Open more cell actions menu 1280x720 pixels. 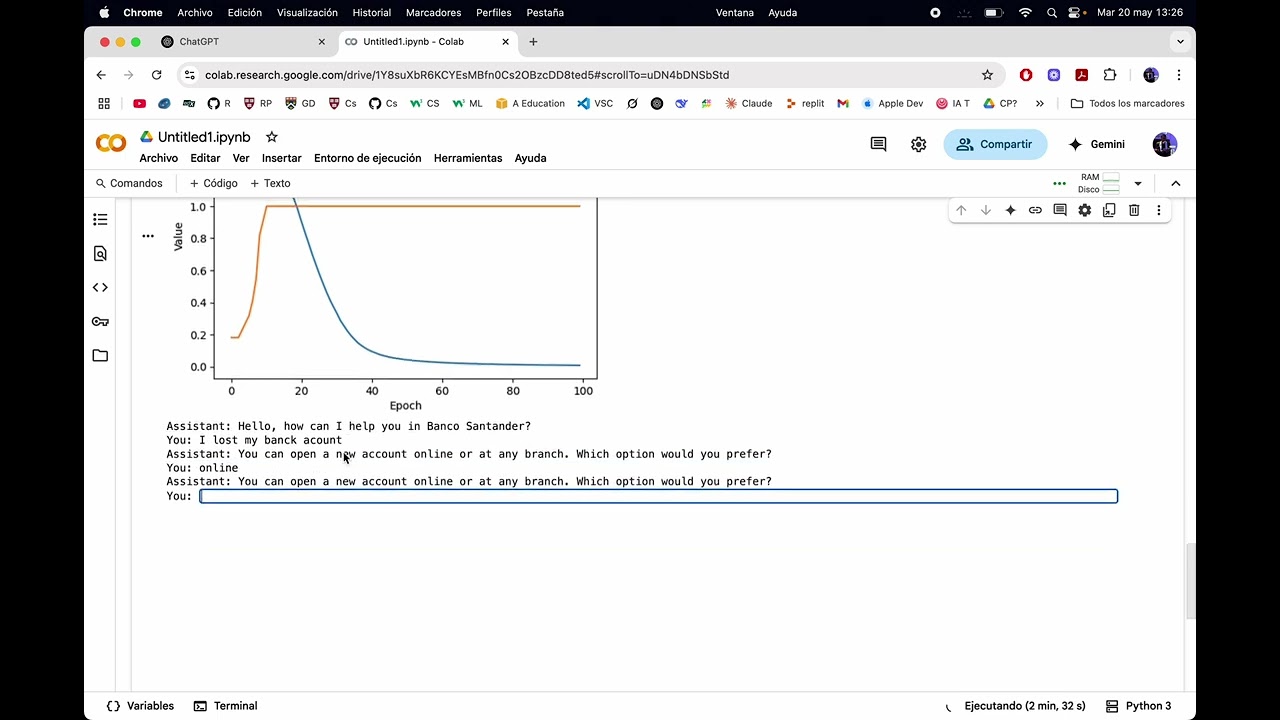[1158, 210]
